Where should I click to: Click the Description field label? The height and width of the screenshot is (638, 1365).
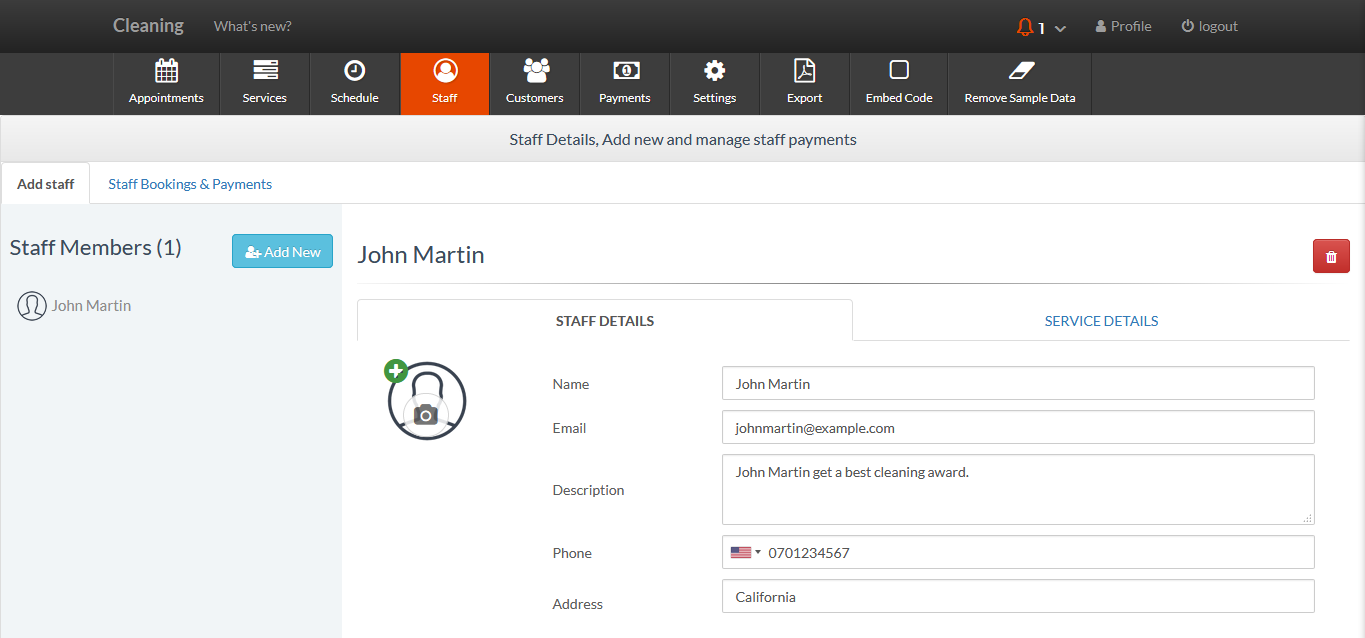[x=588, y=490]
